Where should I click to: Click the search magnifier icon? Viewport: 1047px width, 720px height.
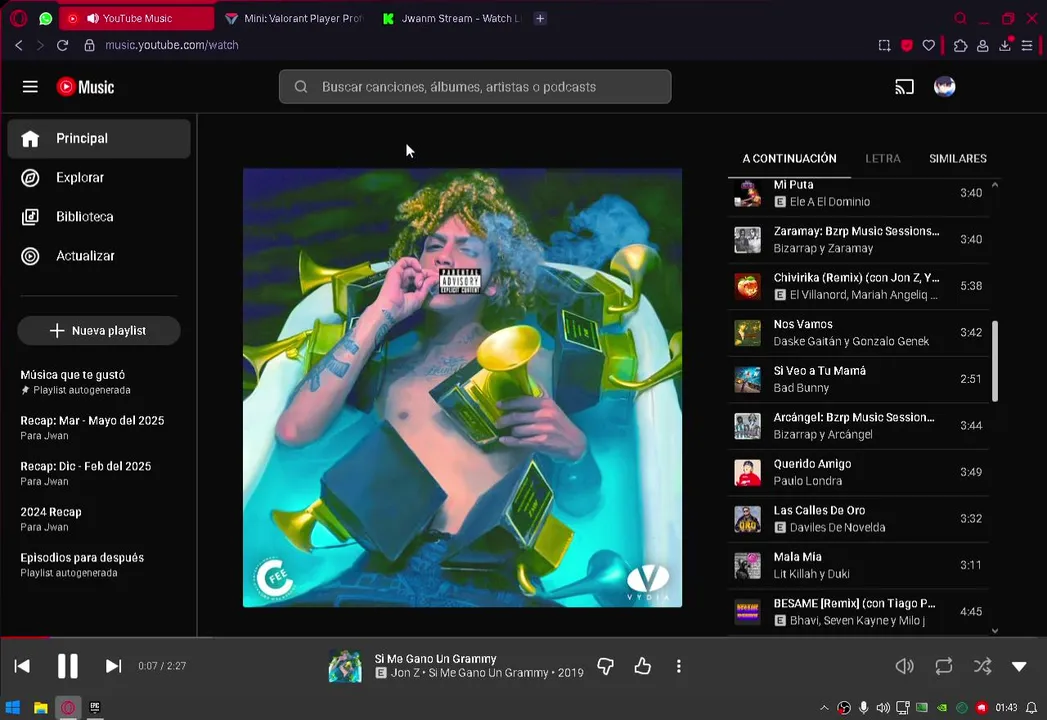pos(300,87)
